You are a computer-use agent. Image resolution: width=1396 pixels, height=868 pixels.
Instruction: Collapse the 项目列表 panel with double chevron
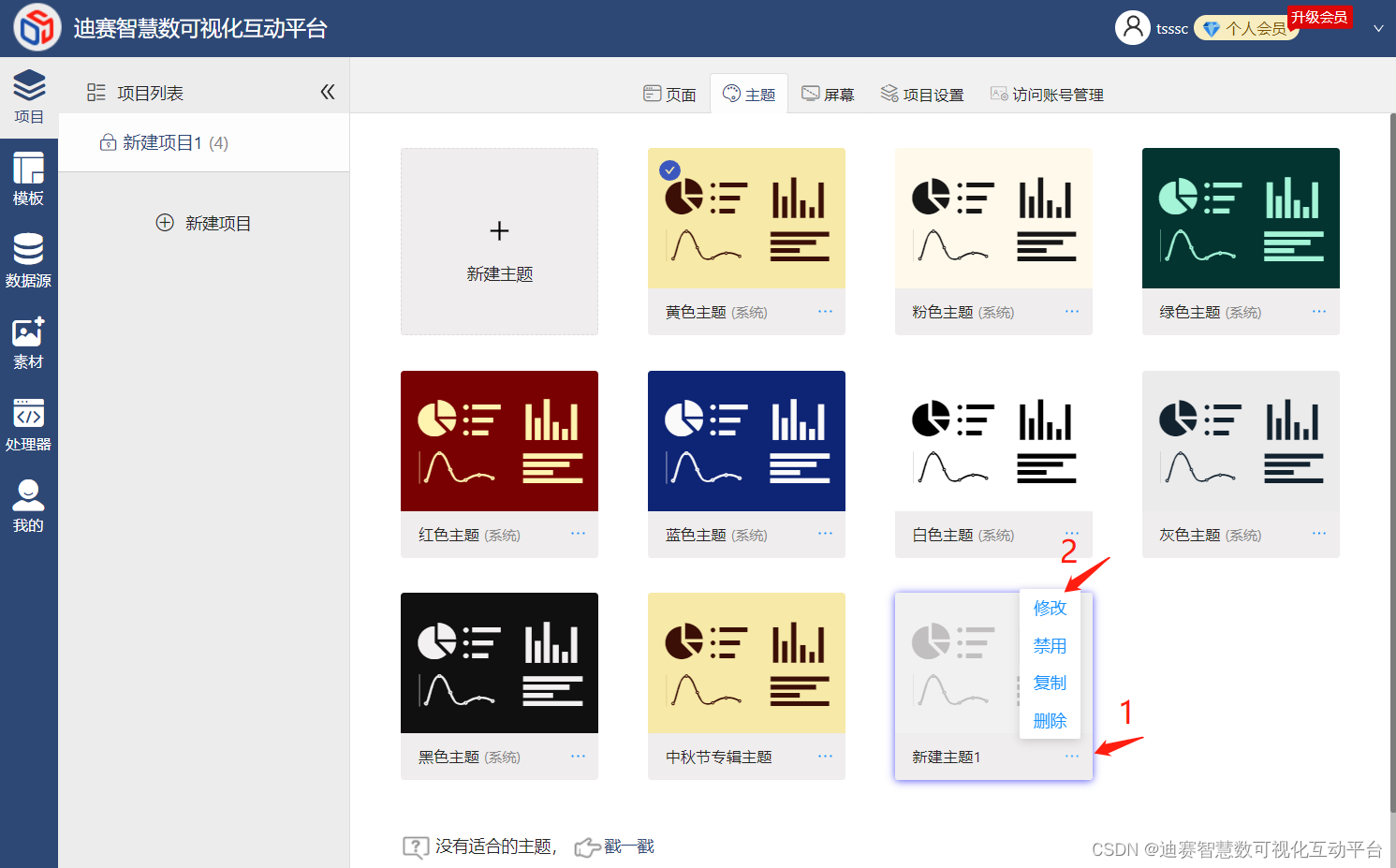pyautogui.click(x=328, y=92)
